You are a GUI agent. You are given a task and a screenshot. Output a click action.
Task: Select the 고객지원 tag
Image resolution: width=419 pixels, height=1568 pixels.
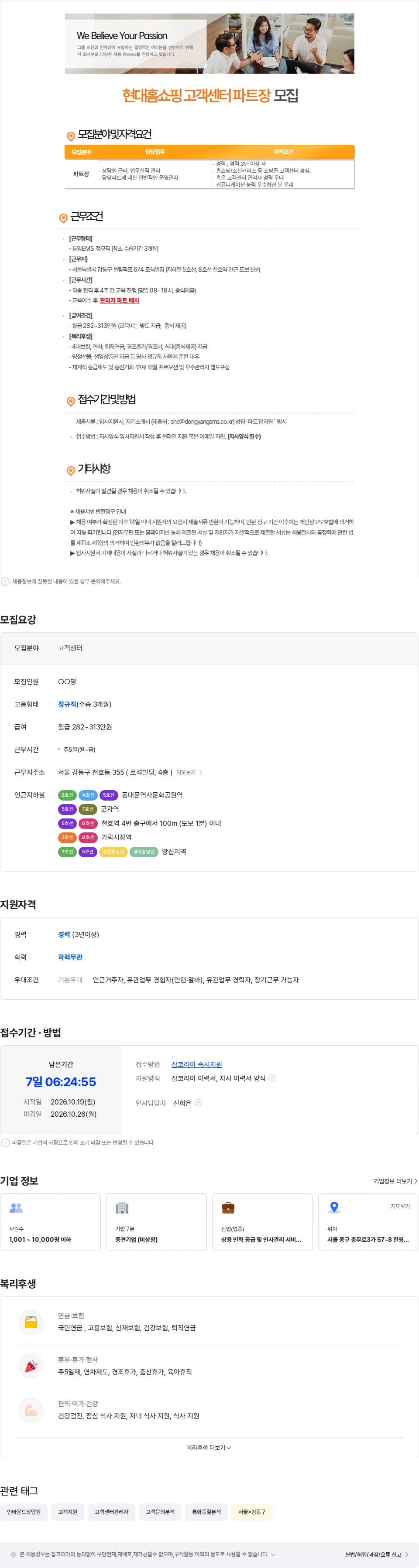68,1512
